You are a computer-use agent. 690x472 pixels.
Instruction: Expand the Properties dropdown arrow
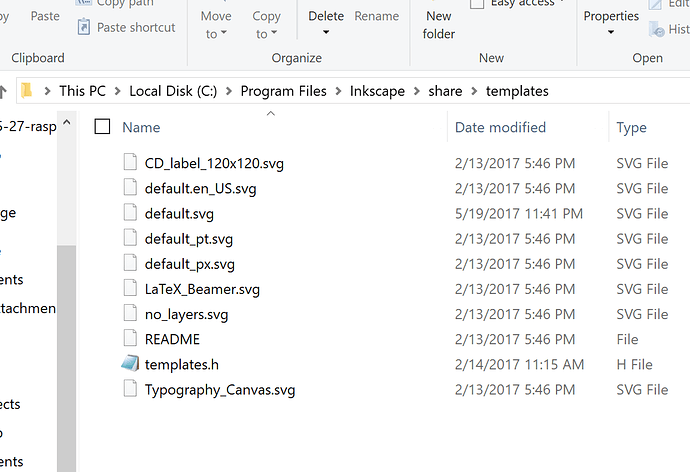(x=611, y=32)
